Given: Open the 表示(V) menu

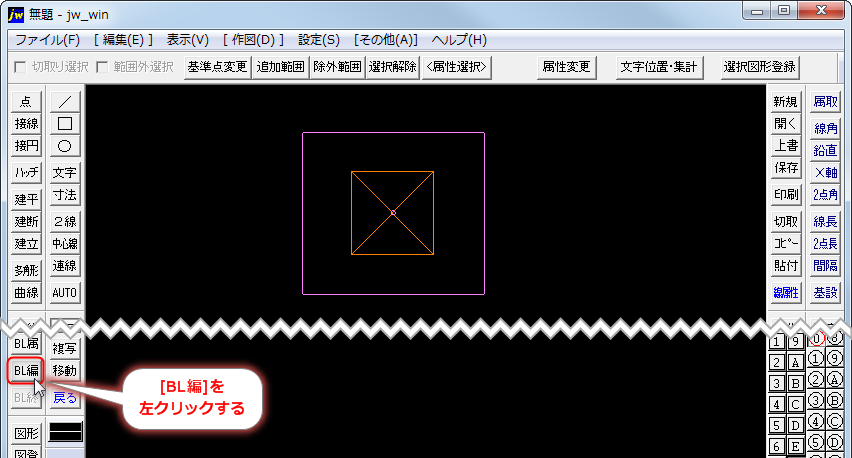Looking at the screenshot, I should 187,40.
